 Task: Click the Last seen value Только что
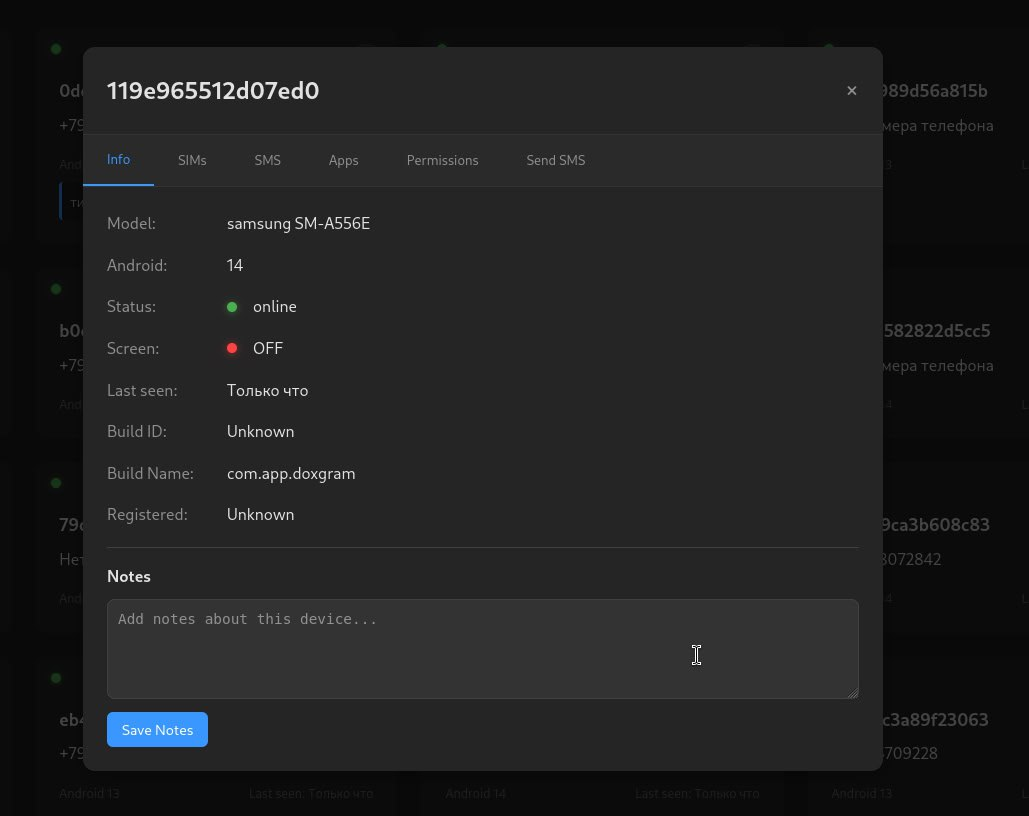click(x=267, y=390)
